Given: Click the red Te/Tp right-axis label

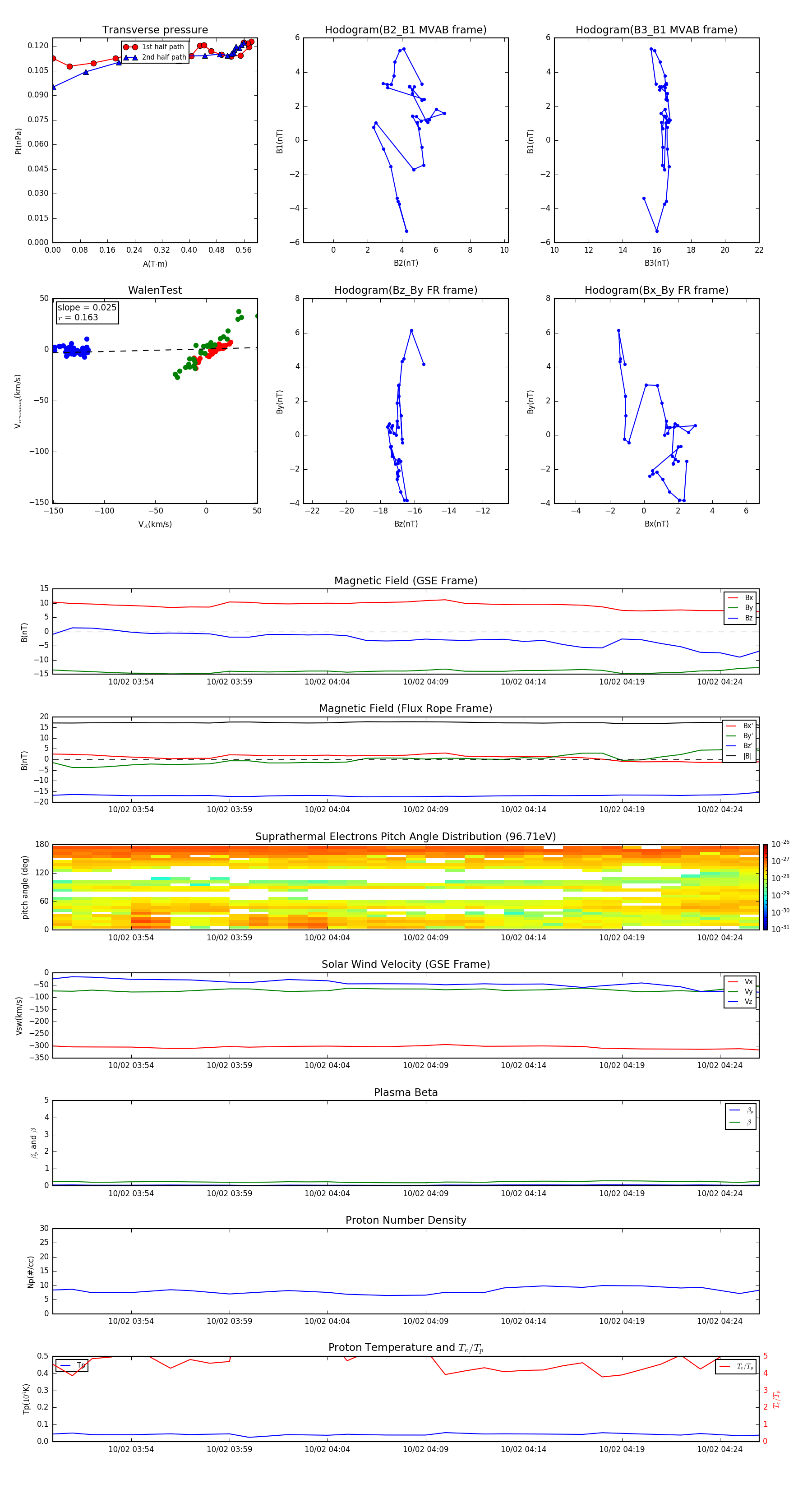Looking at the screenshot, I should [777, 1399].
